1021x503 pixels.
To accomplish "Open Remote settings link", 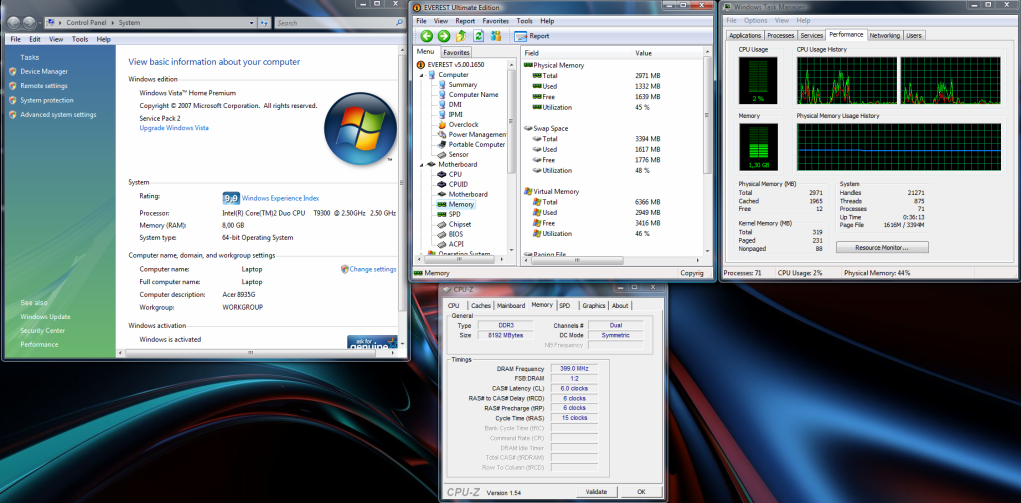I will 44,86.
